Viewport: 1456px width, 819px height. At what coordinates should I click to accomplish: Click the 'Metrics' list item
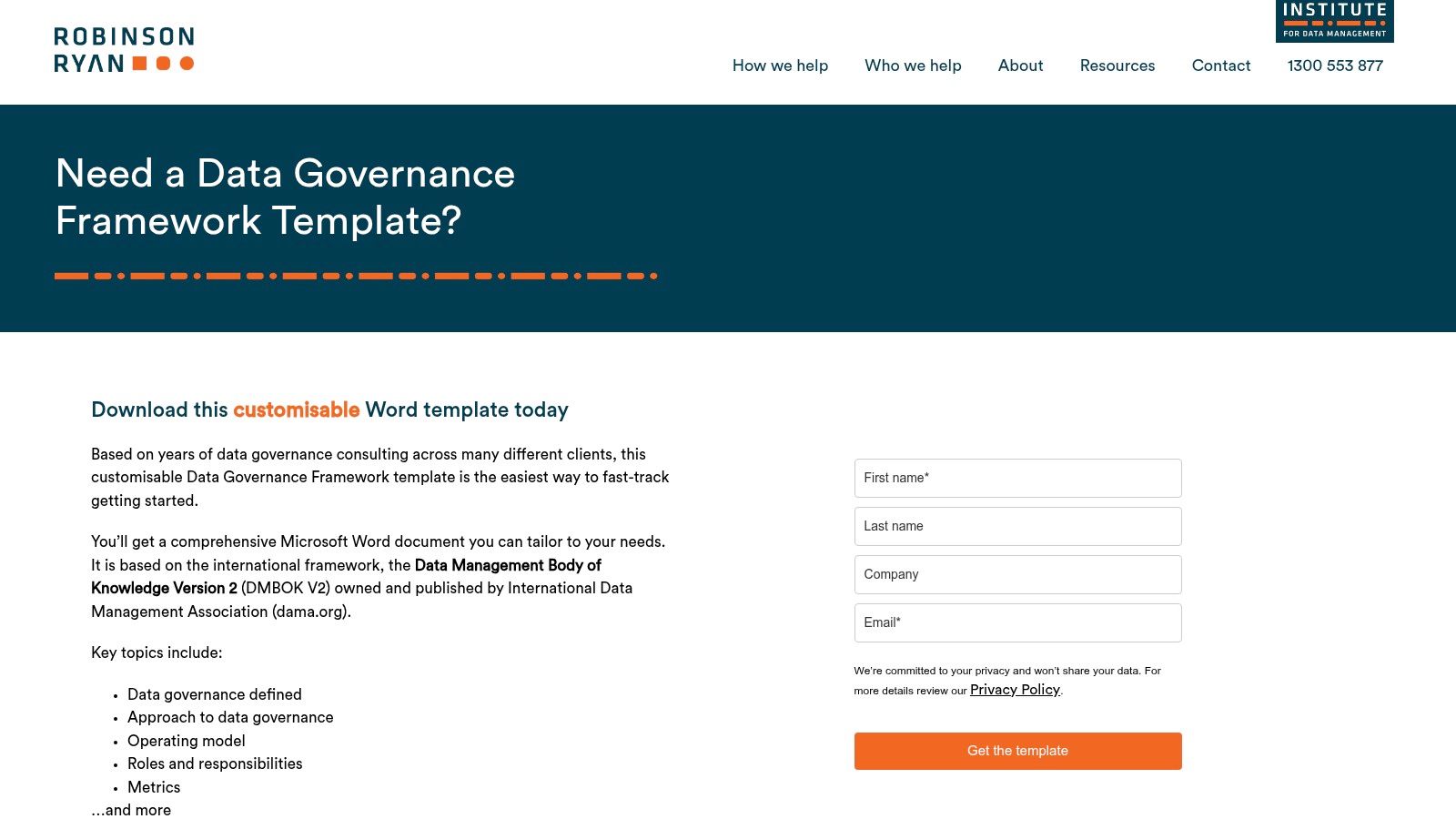click(154, 787)
